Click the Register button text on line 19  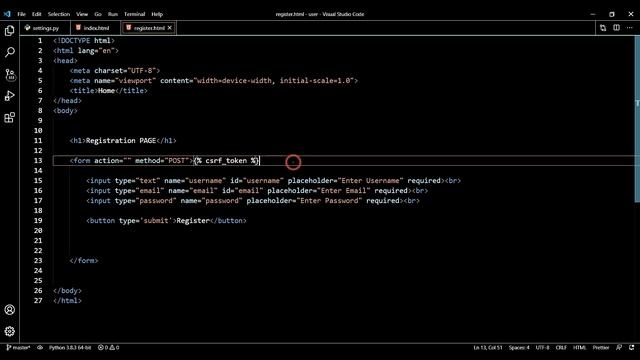click(x=193, y=220)
